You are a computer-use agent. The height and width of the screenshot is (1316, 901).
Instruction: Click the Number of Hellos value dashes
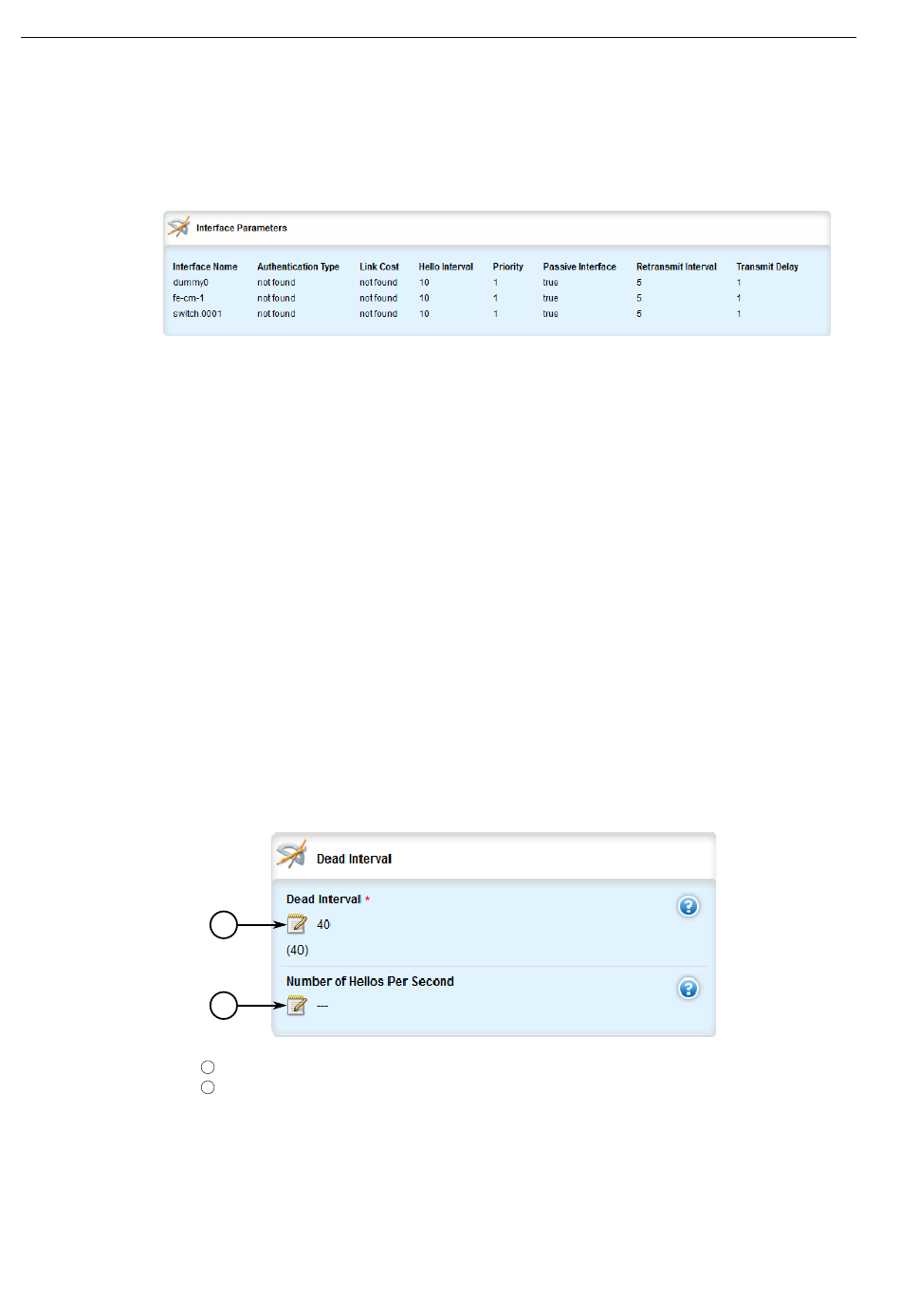point(322,1006)
